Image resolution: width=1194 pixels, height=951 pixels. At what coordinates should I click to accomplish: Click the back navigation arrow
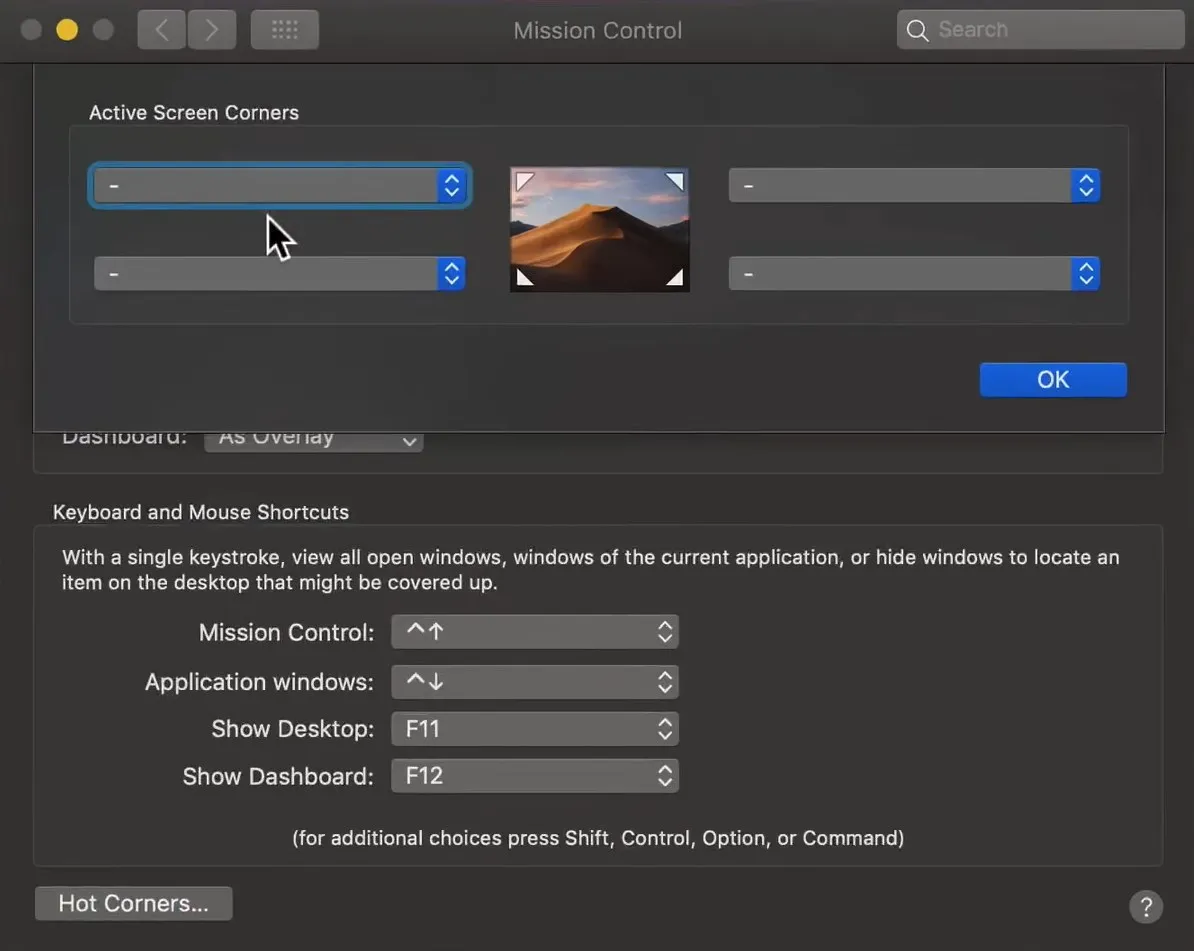tap(161, 30)
